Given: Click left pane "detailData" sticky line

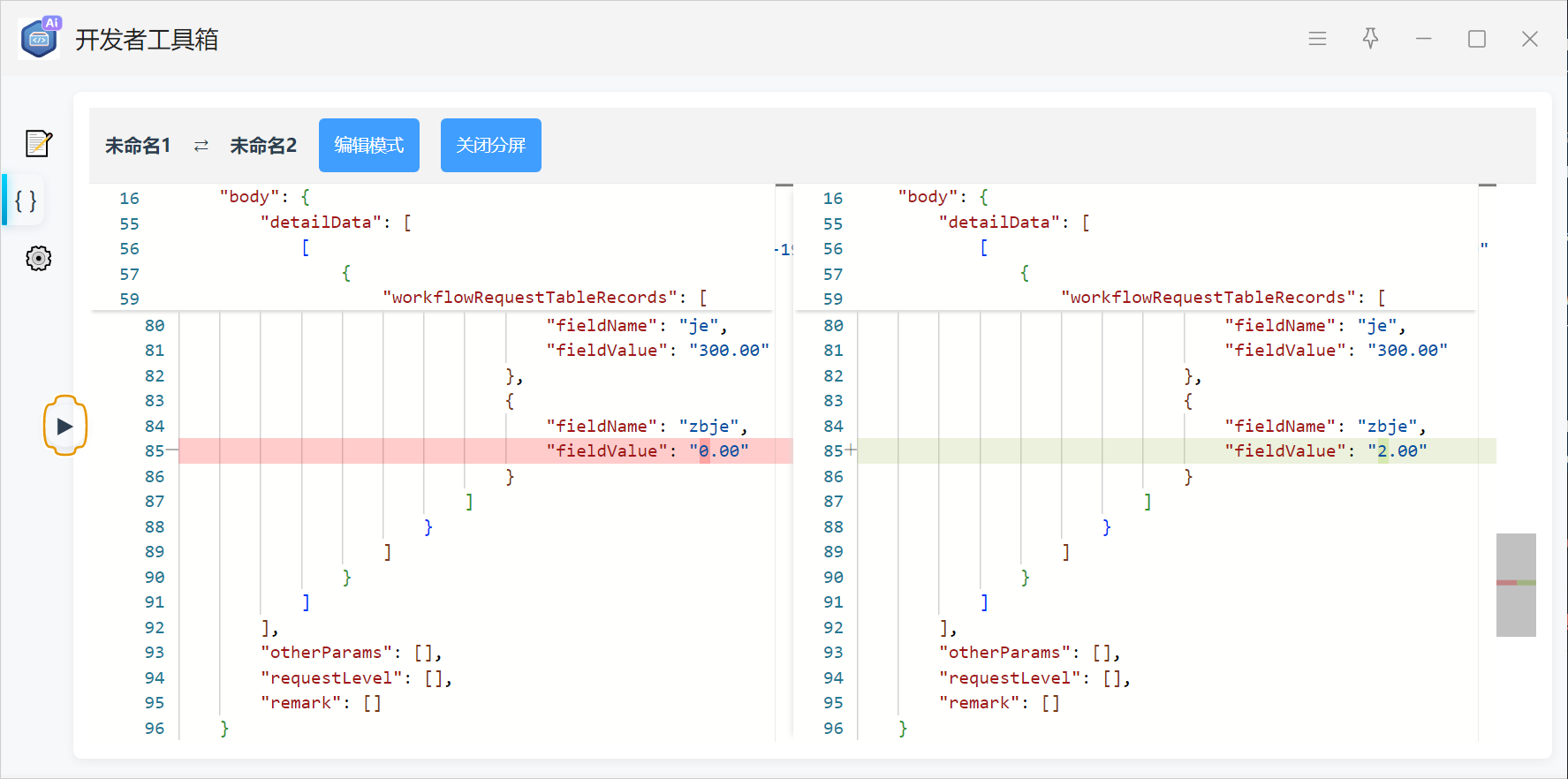Looking at the screenshot, I should [x=336, y=223].
